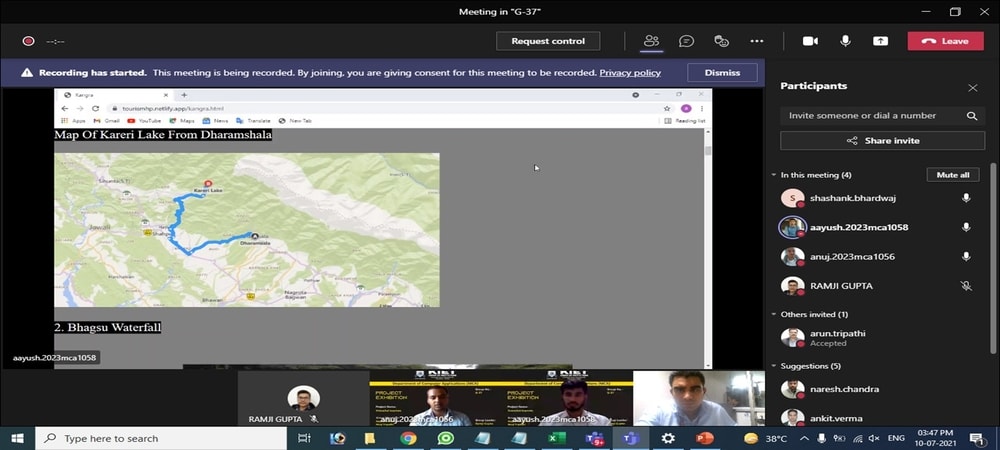Select aayush.2023mca1058 in participant list

tap(858, 227)
